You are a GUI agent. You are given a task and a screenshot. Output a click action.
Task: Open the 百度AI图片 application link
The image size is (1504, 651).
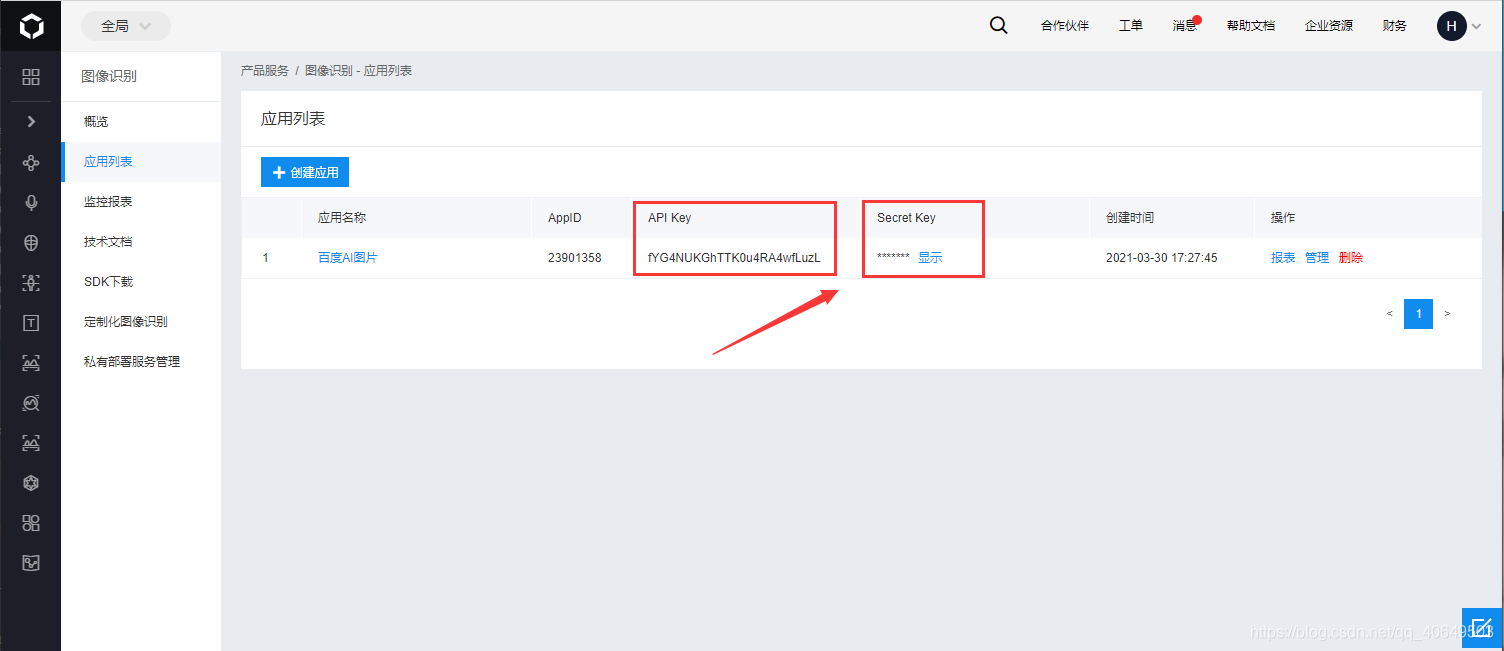tap(347, 258)
